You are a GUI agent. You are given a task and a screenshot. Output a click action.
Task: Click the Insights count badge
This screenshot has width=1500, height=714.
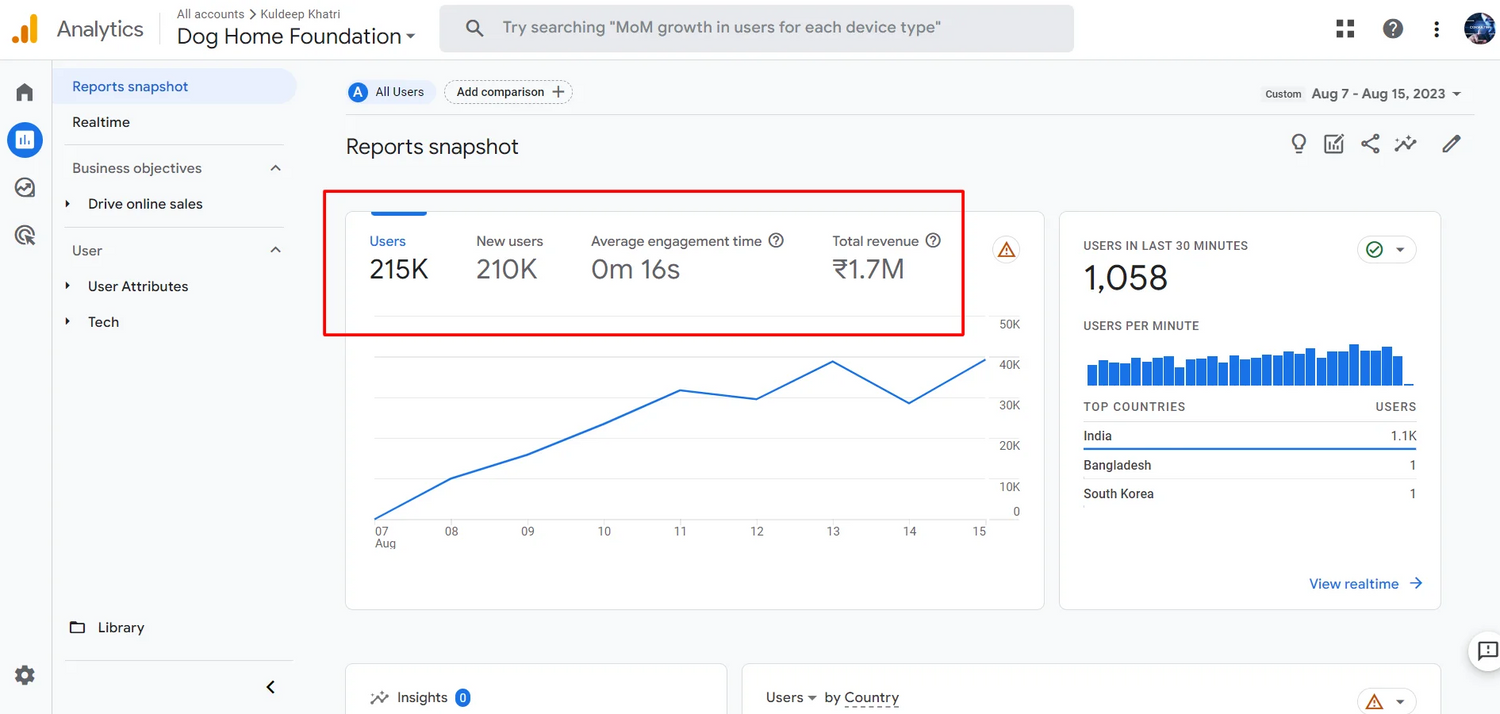(x=463, y=698)
